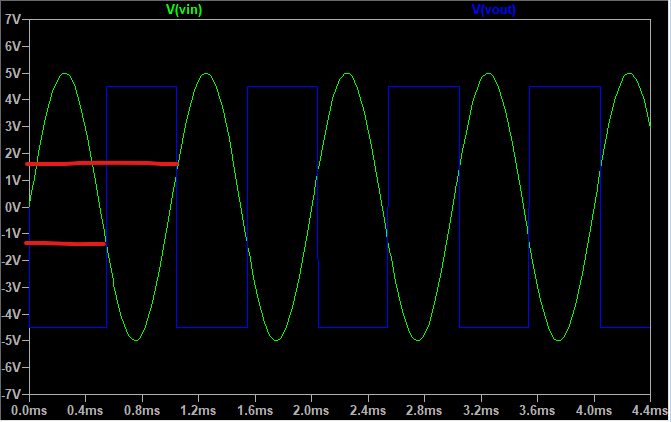Click the -5V axis label
Viewport: 671px width, 422px height.
pyautogui.click(x=11, y=341)
